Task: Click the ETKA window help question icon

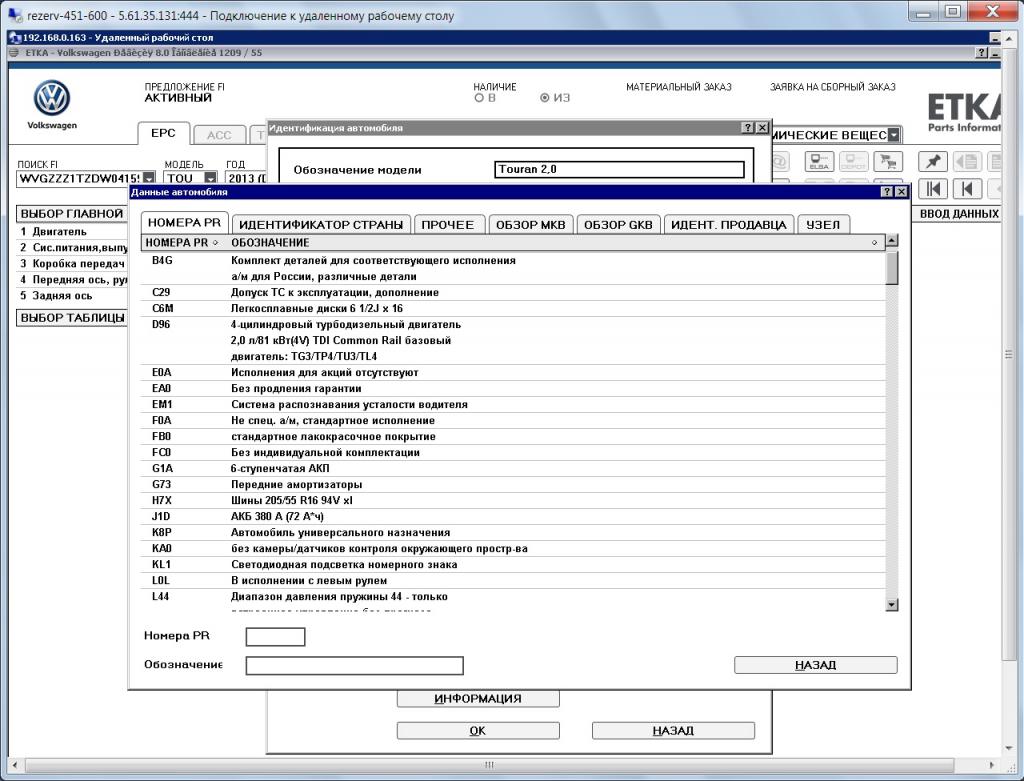Action: [x=982, y=53]
